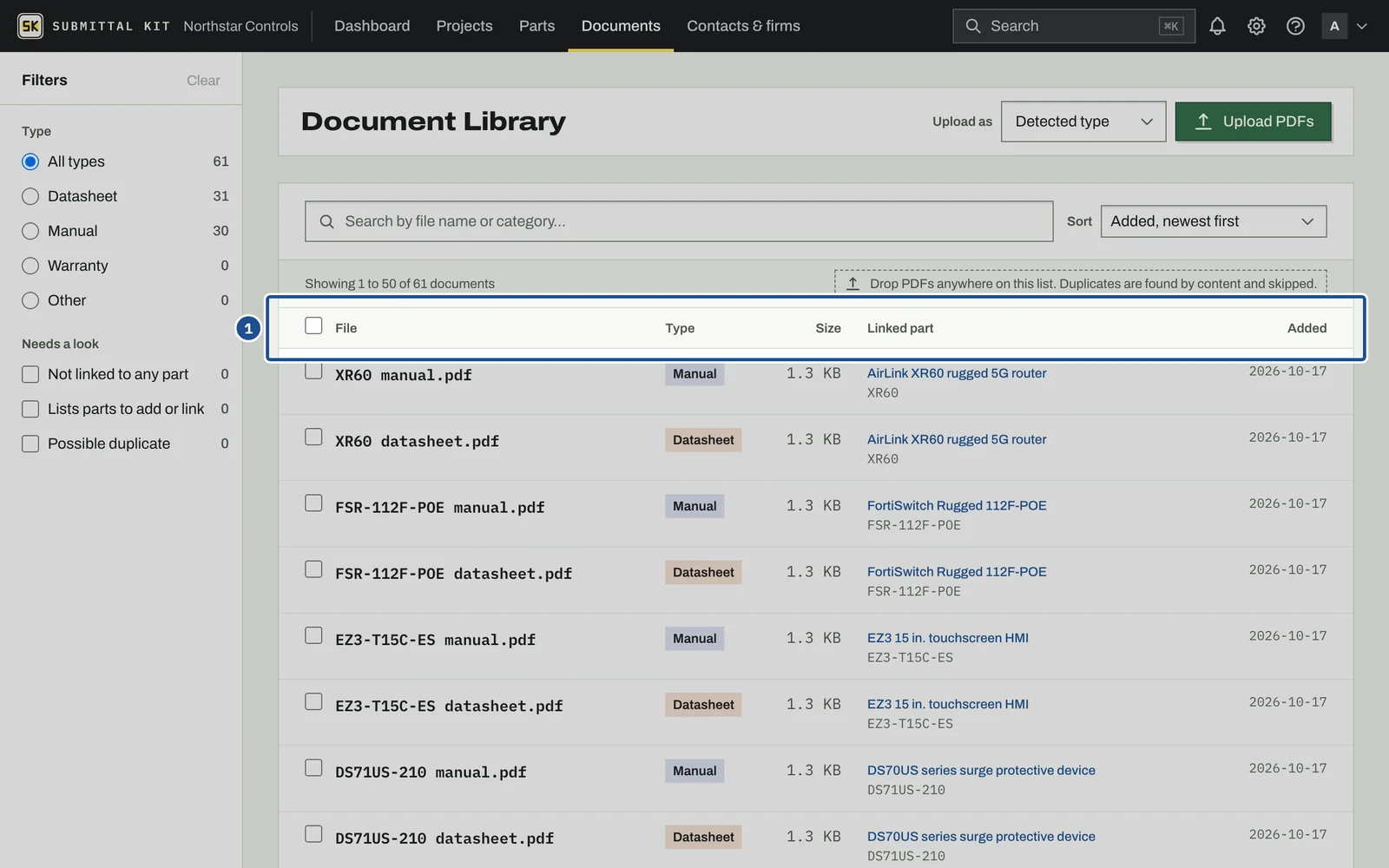Select the All types radio button
Viewport: 1389px width, 868px height.
(30, 161)
